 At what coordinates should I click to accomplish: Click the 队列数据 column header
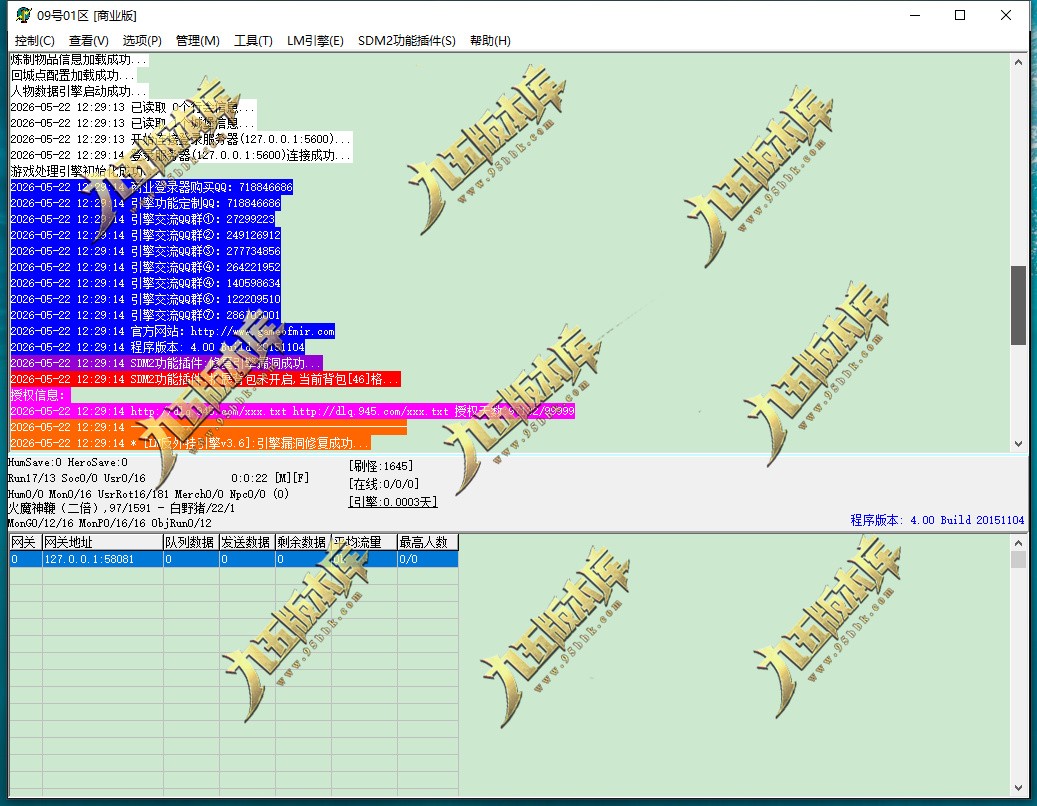click(191, 542)
